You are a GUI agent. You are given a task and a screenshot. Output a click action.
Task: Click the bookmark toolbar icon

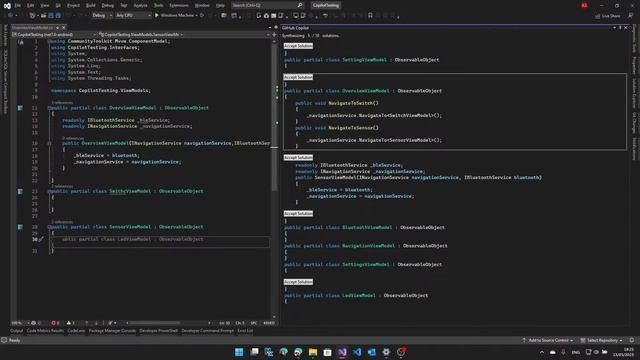(370, 16)
